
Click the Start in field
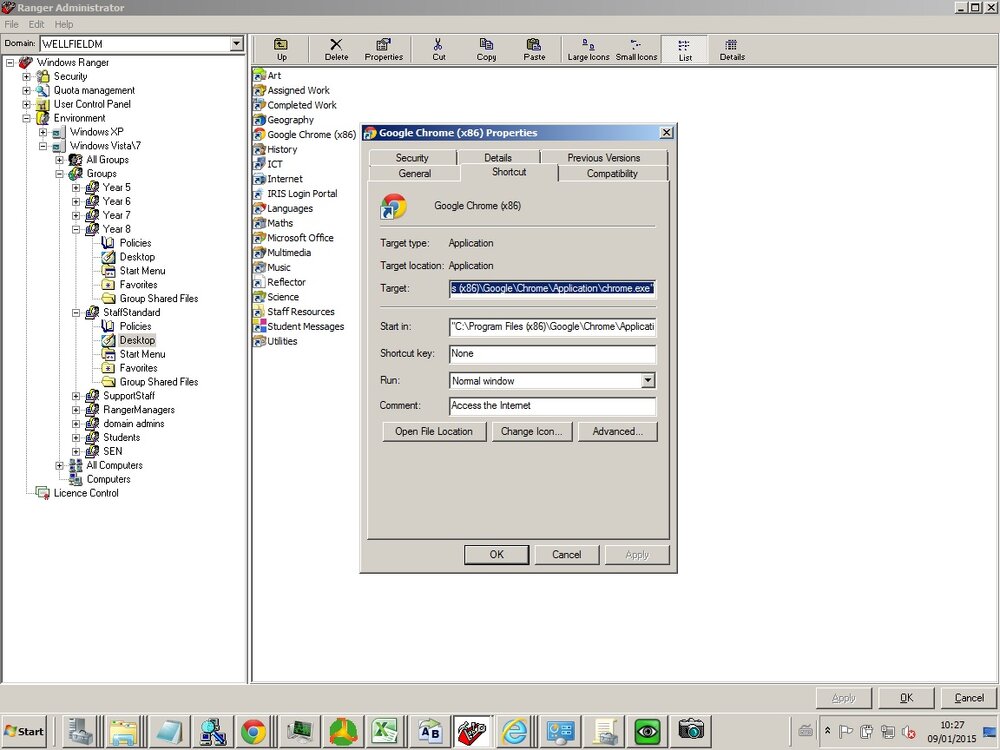[x=552, y=327]
